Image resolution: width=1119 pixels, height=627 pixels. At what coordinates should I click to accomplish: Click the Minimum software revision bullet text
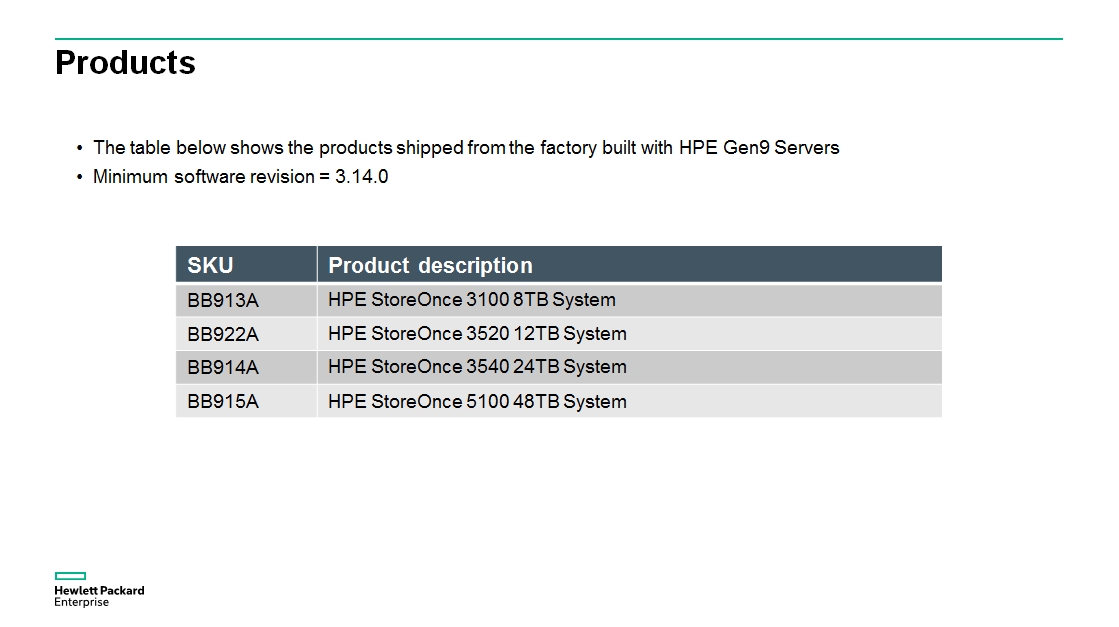point(240,177)
